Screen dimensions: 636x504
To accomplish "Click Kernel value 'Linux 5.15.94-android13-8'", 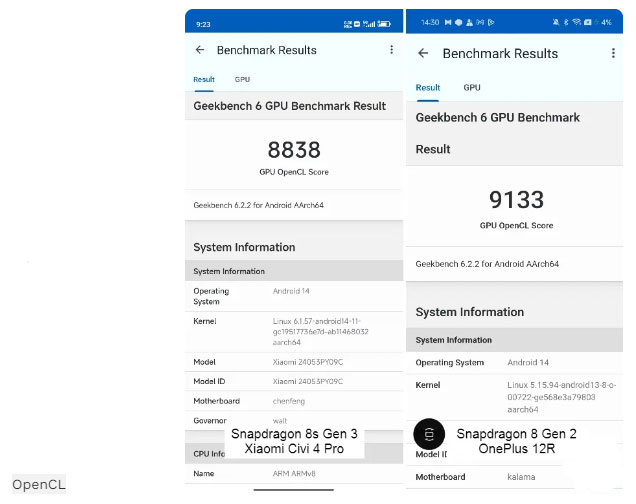I will 561,397.
